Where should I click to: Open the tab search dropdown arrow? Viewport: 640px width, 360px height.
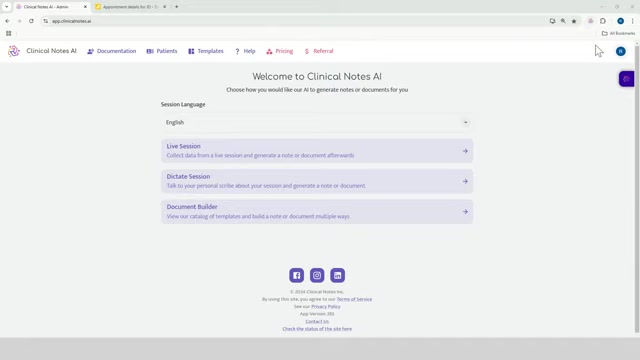tap(7, 7)
